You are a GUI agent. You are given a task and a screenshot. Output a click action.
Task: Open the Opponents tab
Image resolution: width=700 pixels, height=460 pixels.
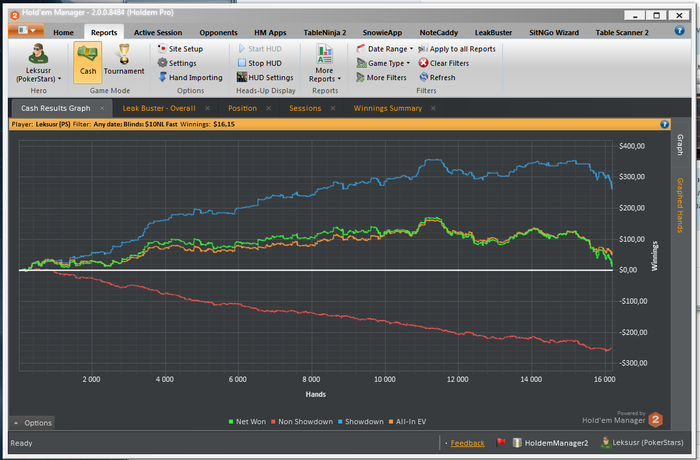tap(218, 32)
